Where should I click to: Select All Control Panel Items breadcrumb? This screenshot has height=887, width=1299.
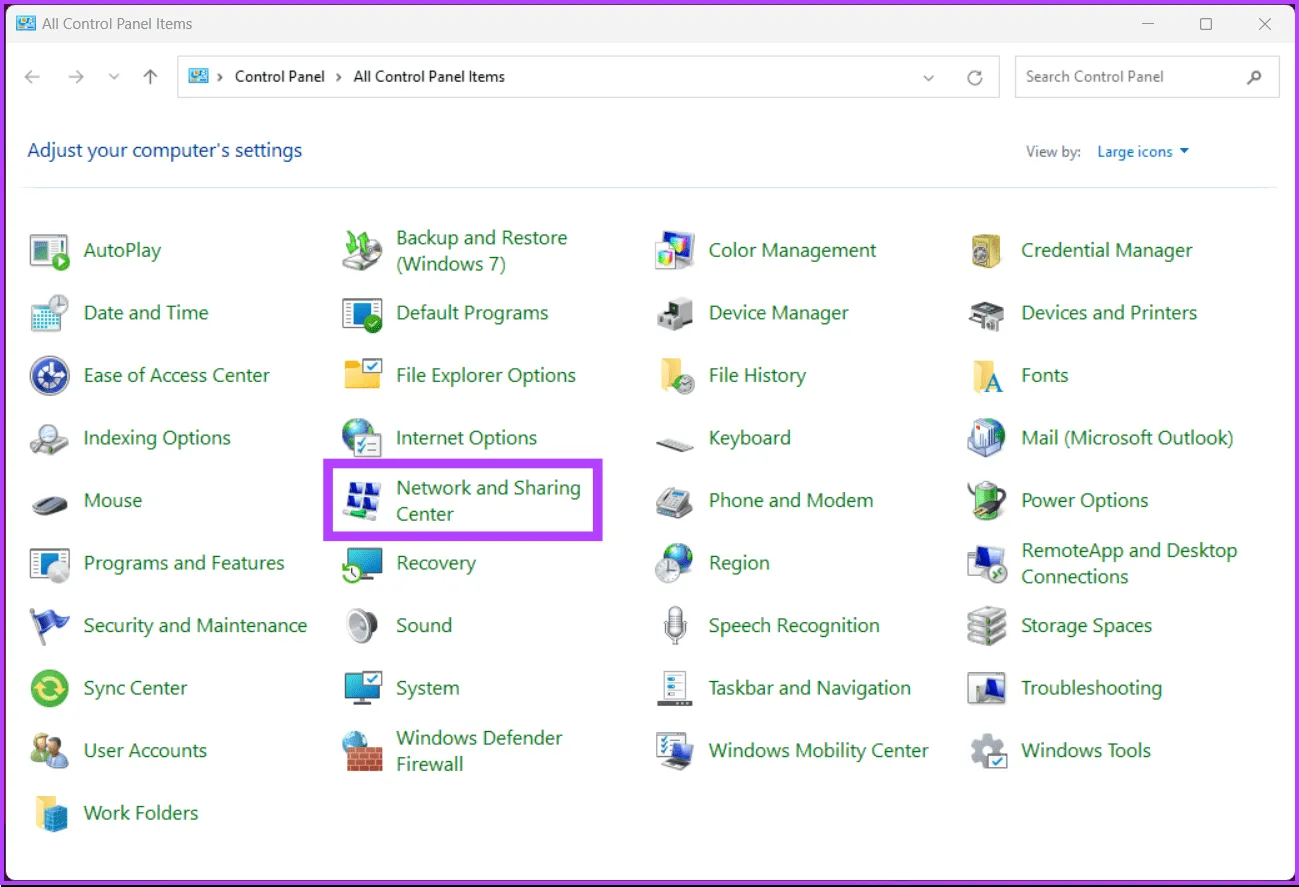coord(429,77)
